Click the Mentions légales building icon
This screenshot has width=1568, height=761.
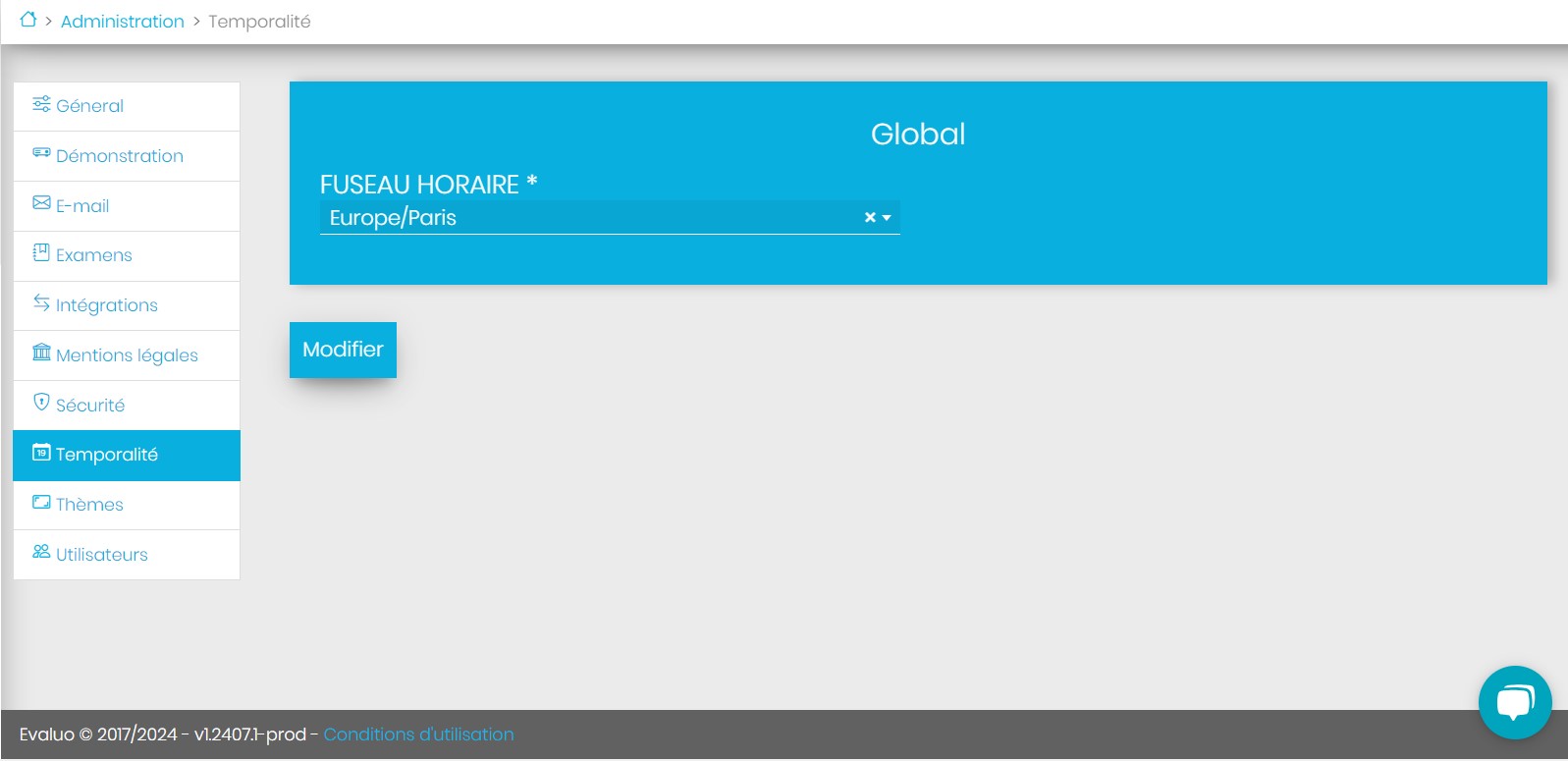[x=41, y=353]
